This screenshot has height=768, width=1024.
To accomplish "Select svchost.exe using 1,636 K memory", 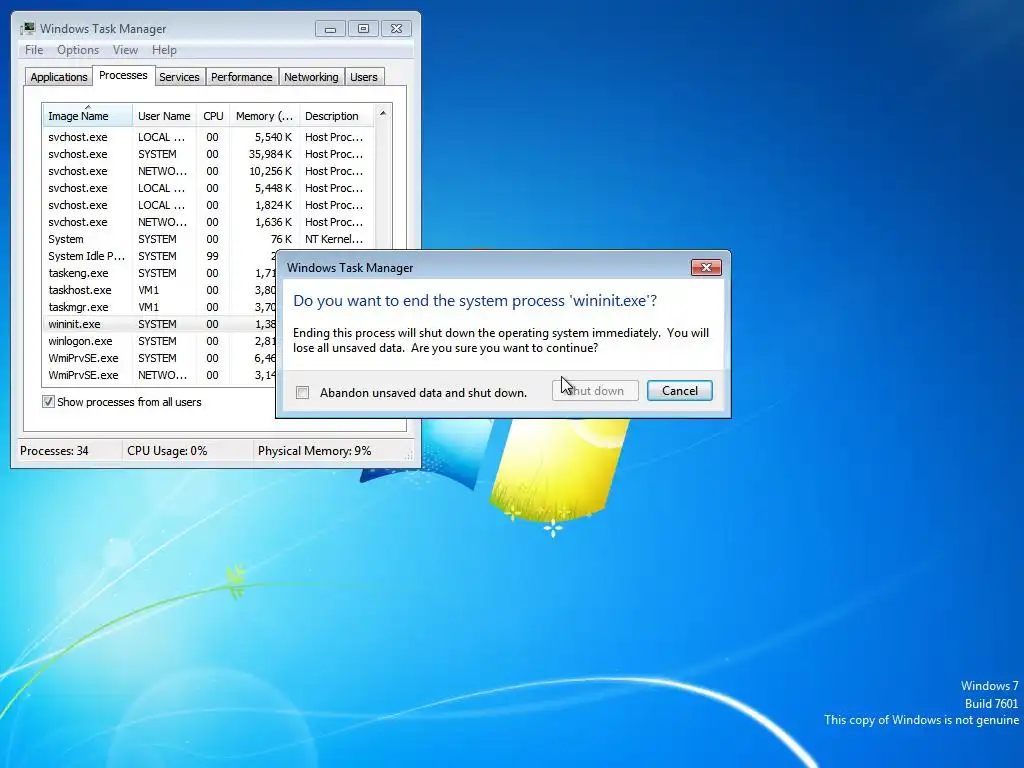I will 208,222.
